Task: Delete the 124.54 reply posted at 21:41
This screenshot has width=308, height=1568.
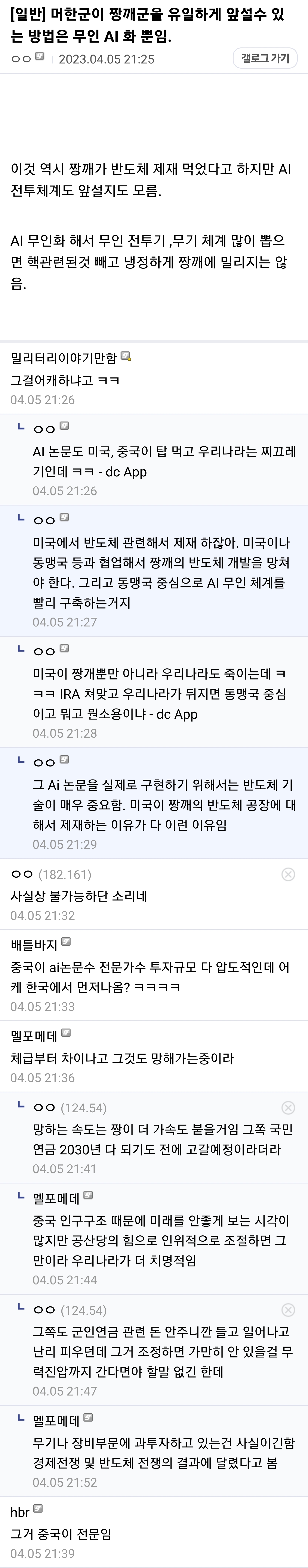Action: tap(289, 1107)
